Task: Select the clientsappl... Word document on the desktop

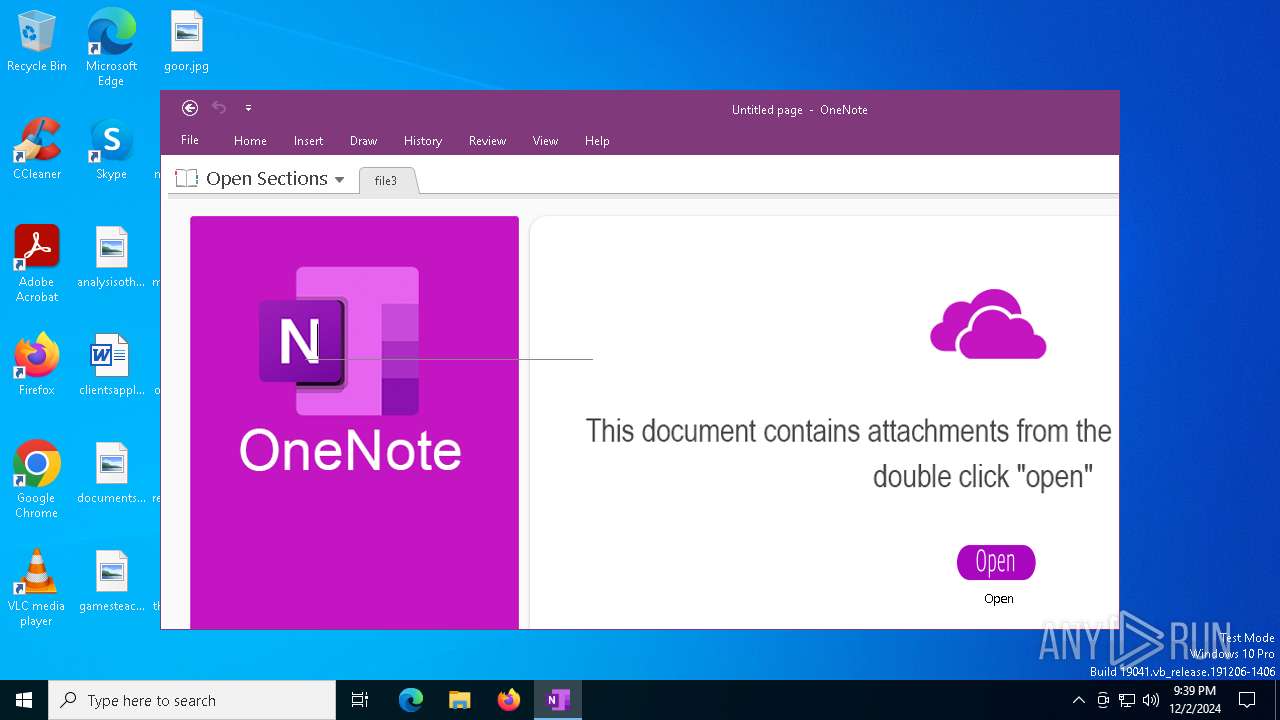Action: pyautogui.click(x=111, y=365)
